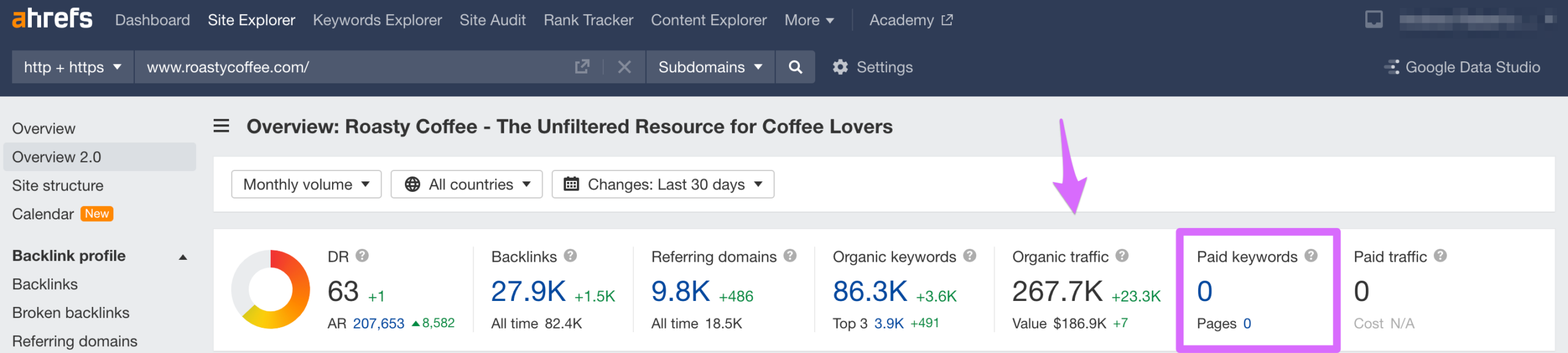Click the 9.8K referring domains value
This screenshot has width=1568, height=353.
680,291
